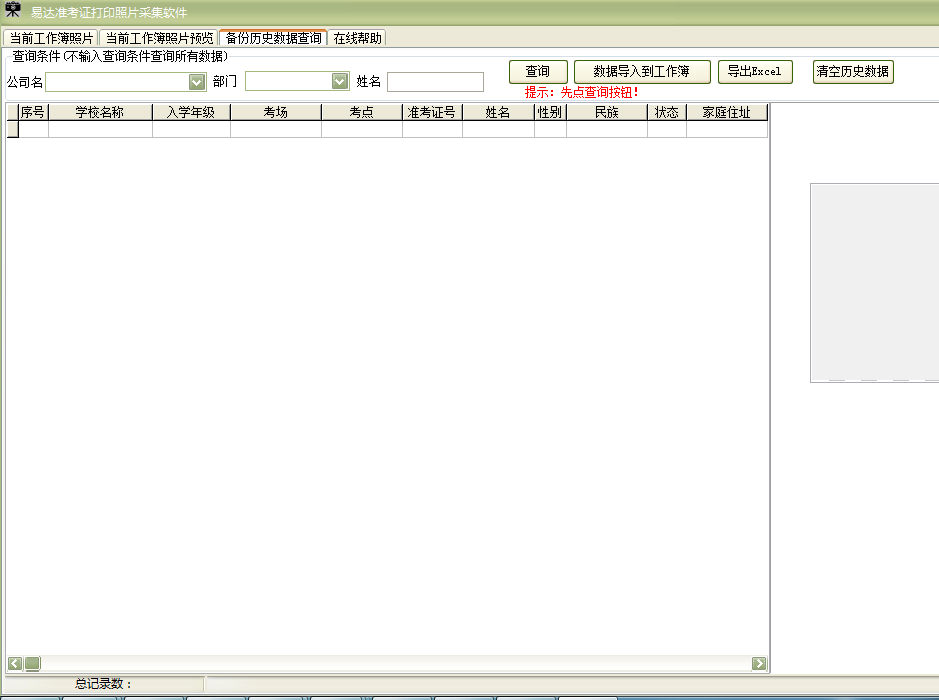This screenshot has height=700, width=939.
Task: Click the 姓名 text input field
Action: tap(435, 82)
